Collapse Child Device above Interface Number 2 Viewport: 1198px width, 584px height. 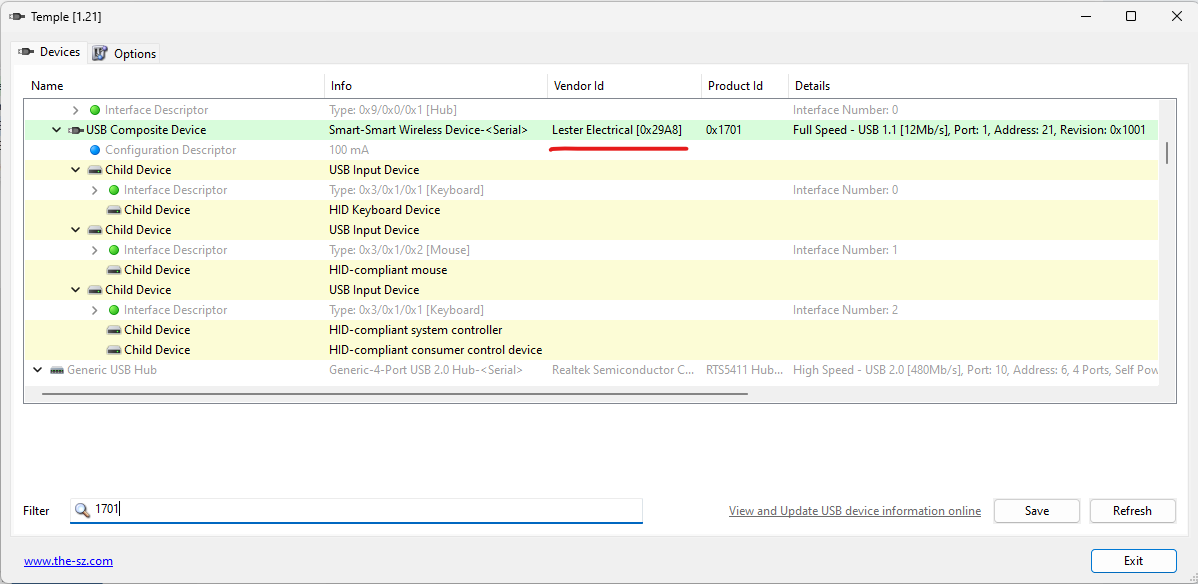point(76,290)
